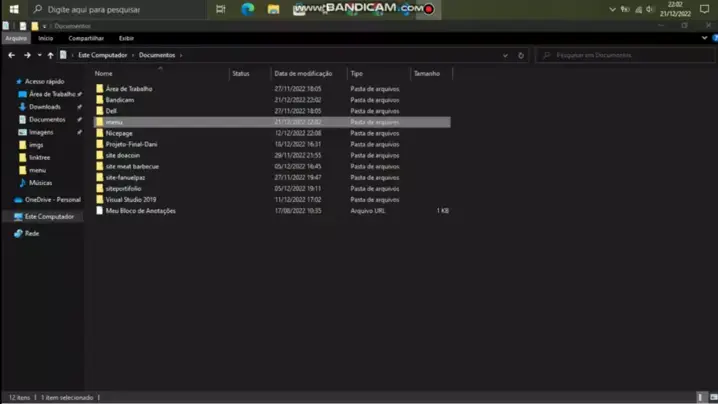Open File Explorer from the taskbar
The height and width of the screenshot is (404, 718).
[x=273, y=9]
